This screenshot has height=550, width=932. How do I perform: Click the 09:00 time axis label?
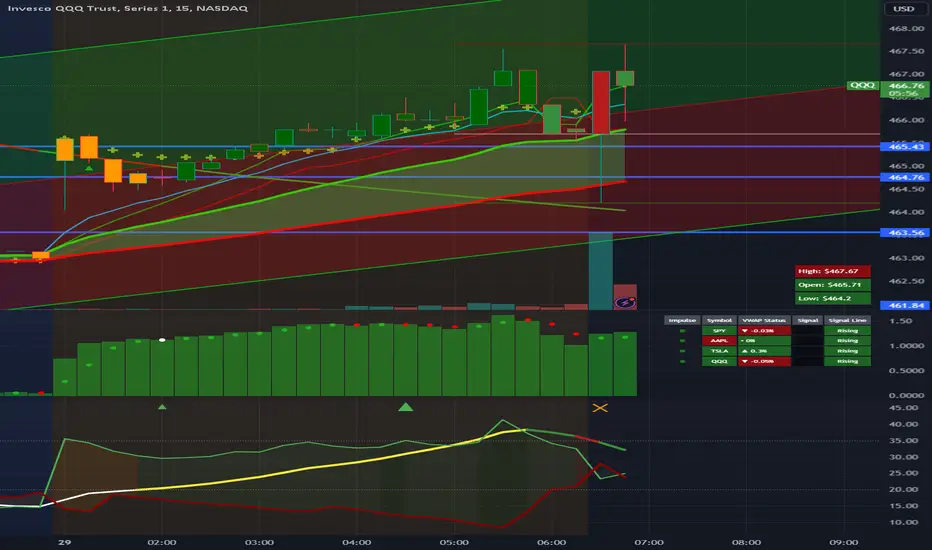(x=843, y=542)
